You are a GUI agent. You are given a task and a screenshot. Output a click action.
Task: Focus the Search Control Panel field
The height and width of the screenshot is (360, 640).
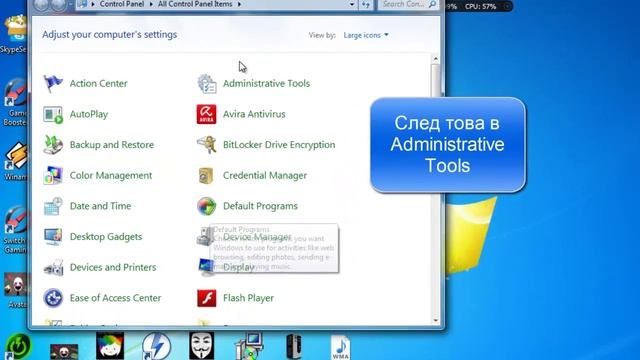(408, 4)
